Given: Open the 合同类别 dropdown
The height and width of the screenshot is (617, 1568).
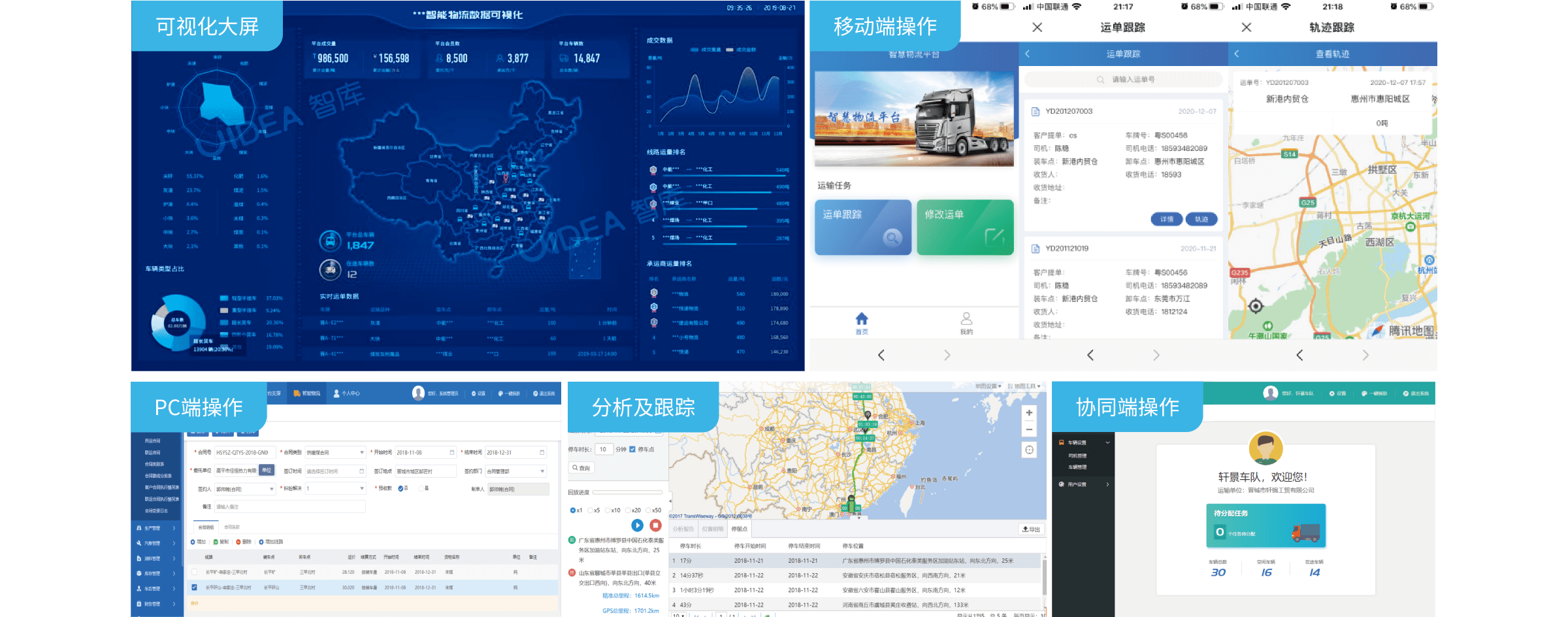Looking at the screenshot, I should pyautogui.click(x=361, y=452).
